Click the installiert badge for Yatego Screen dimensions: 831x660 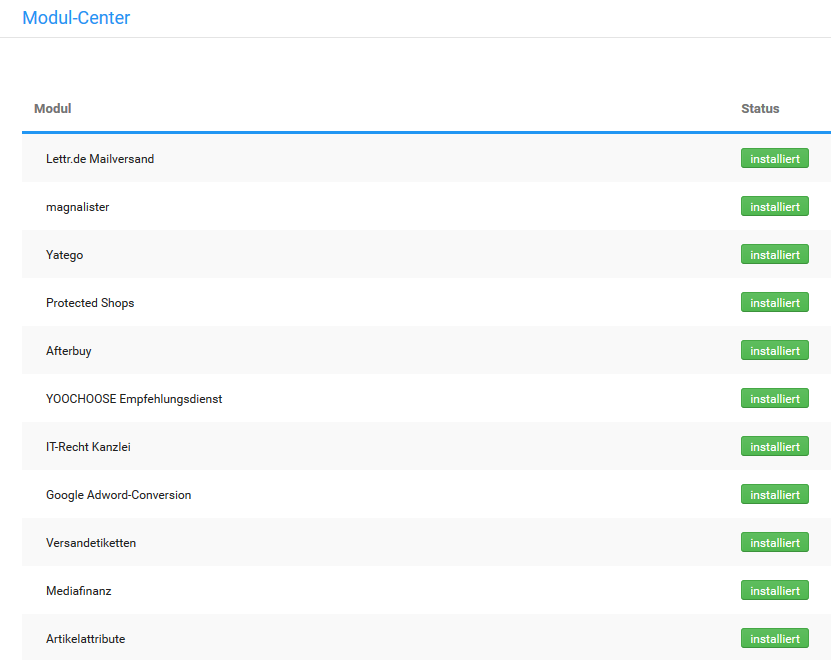click(774, 255)
